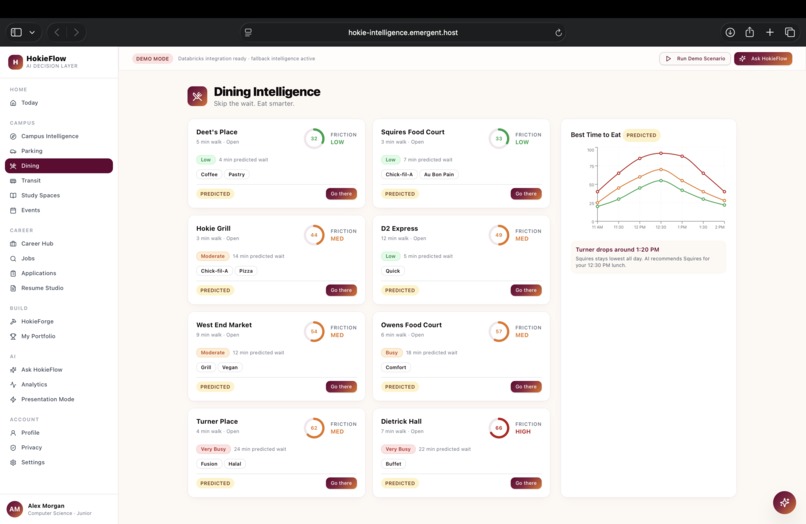Click the HokieForge icon in sidebar
Image resolution: width=806 pixels, height=524 pixels.
click(13, 321)
